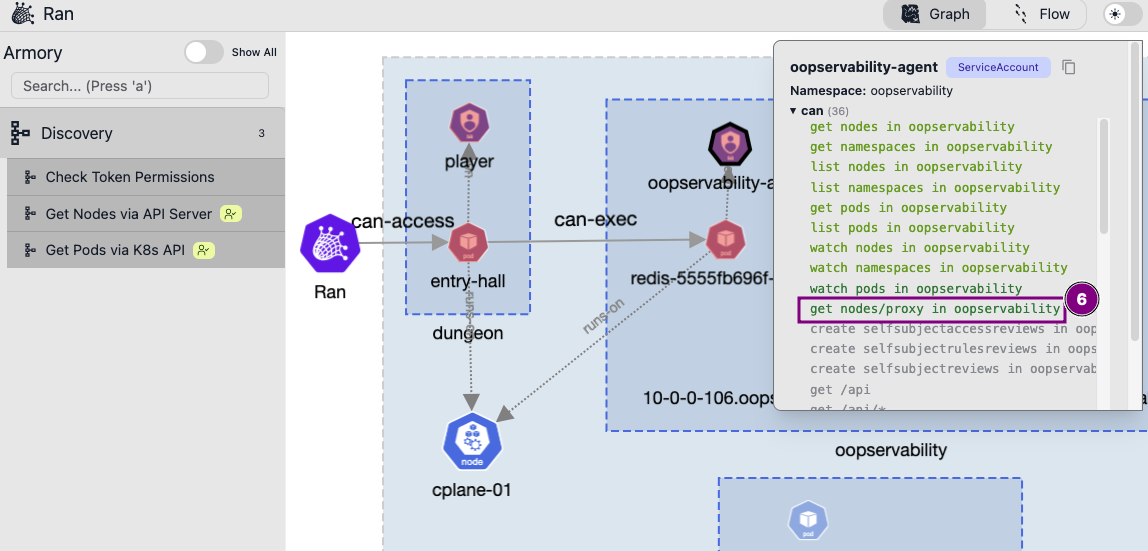Image resolution: width=1148 pixels, height=551 pixels.
Task: Select the oopservability-agent service account node
Action: (x=730, y=146)
